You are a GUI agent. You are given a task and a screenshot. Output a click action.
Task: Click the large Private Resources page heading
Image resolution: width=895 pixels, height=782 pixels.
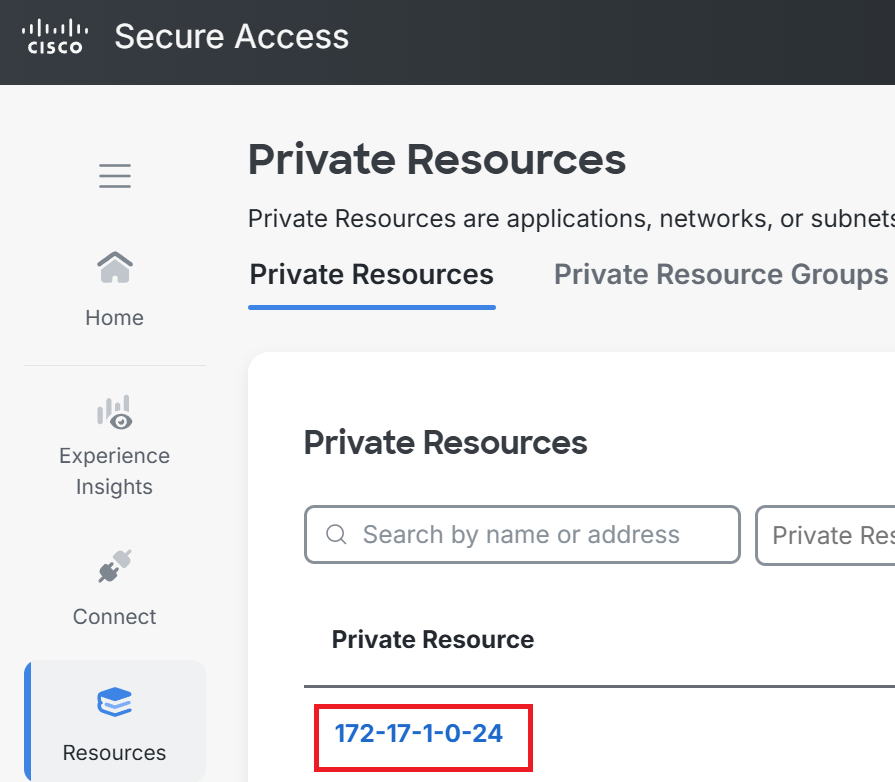(x=437, y=159)
